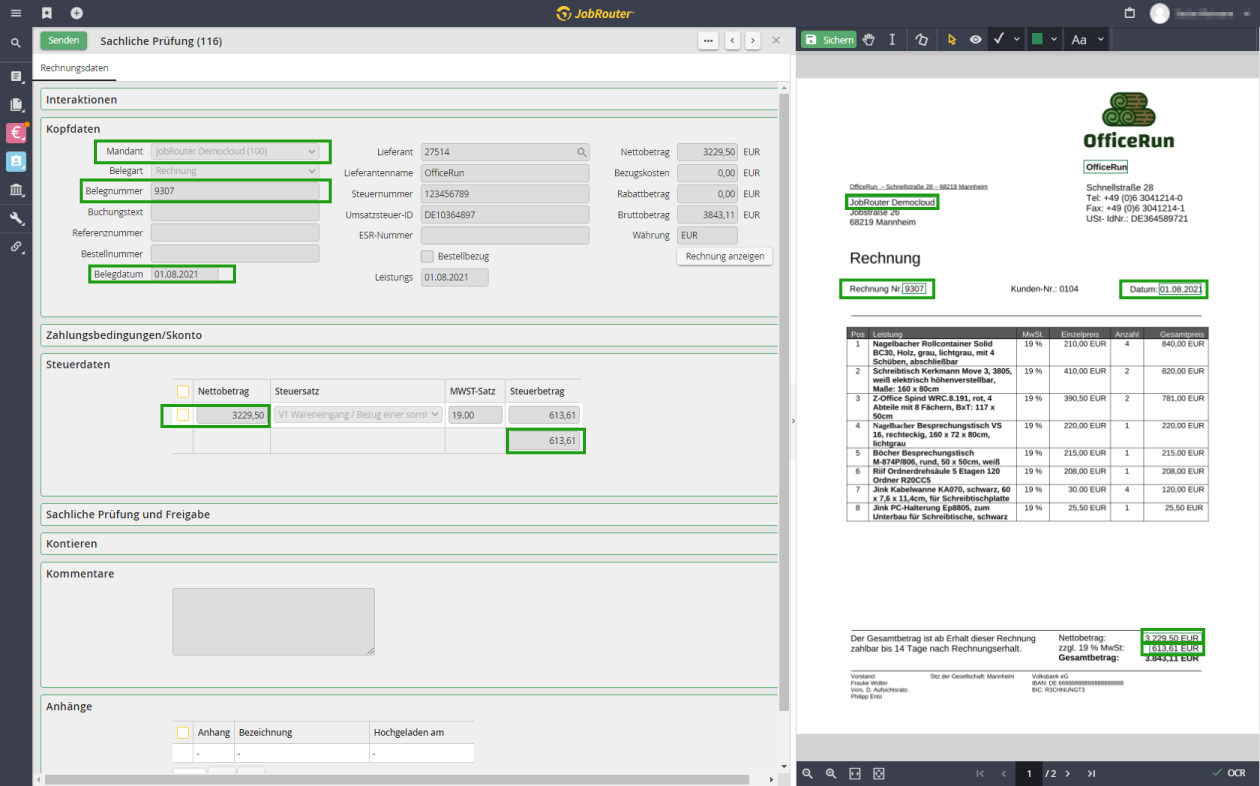Open the Belegart dropdown
The height and width of the screenshot is (786, 1260).
click(235, 172)
